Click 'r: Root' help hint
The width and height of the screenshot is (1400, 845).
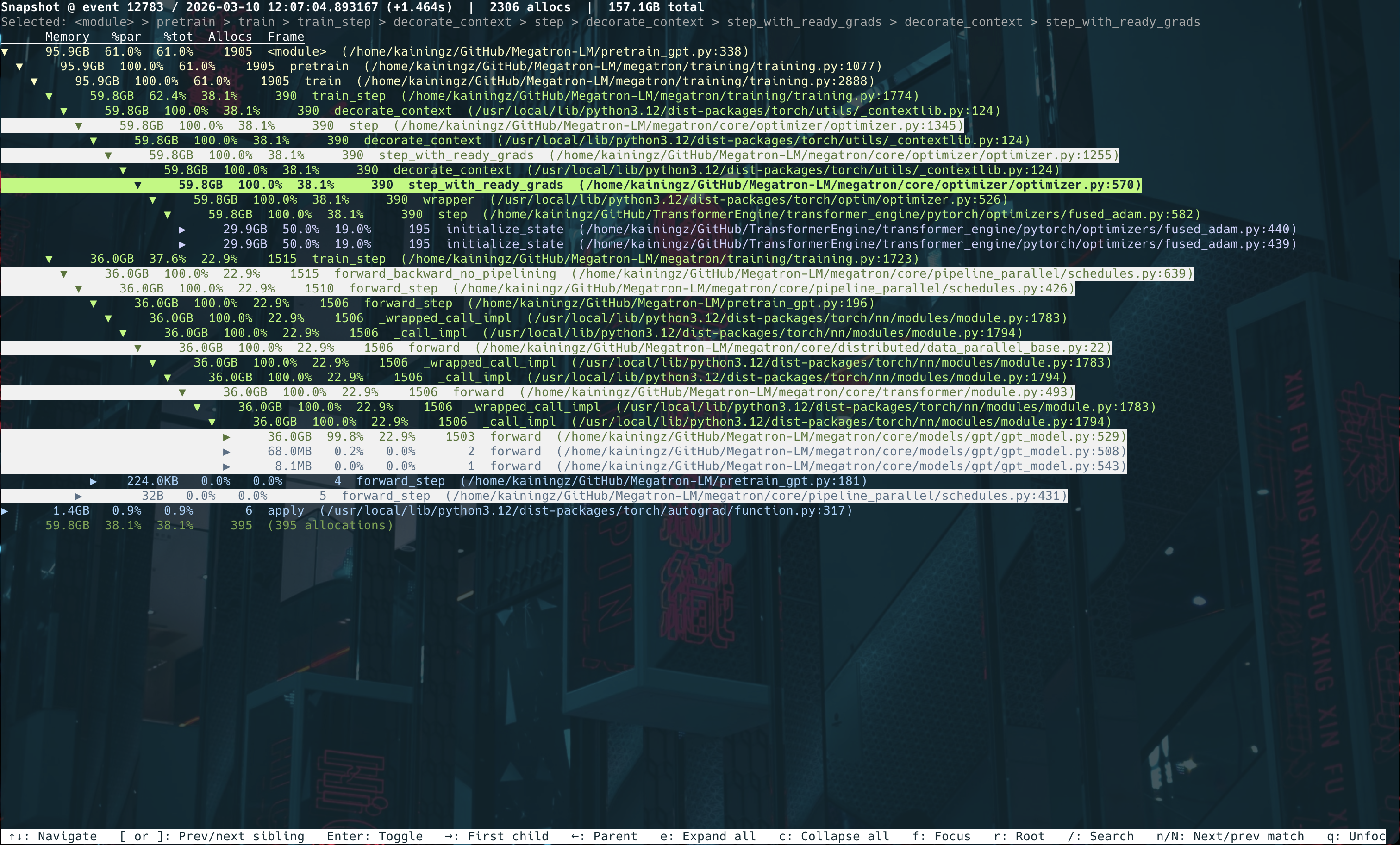tap(1019, 837)
